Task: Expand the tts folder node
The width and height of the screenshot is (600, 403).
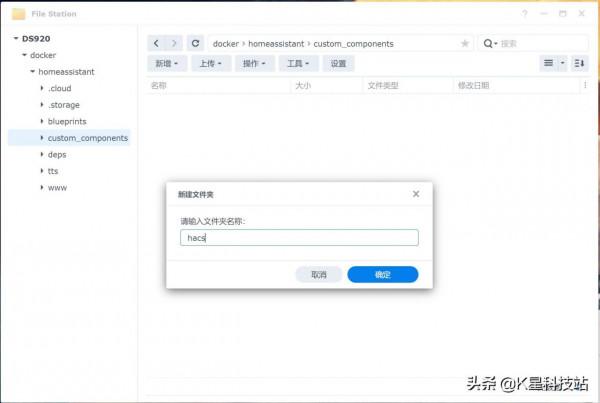Action: tap(42, 171)
